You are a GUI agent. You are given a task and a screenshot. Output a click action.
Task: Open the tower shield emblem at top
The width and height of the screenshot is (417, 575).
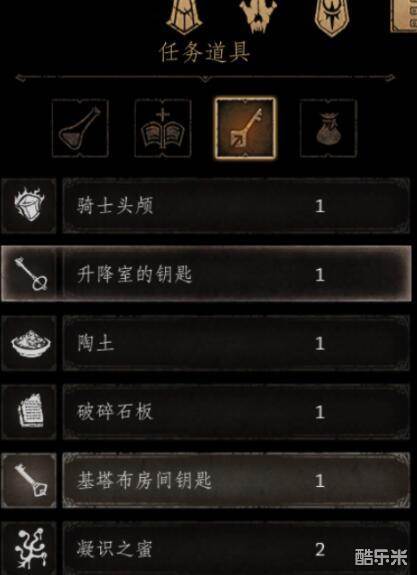pos(184,17)
